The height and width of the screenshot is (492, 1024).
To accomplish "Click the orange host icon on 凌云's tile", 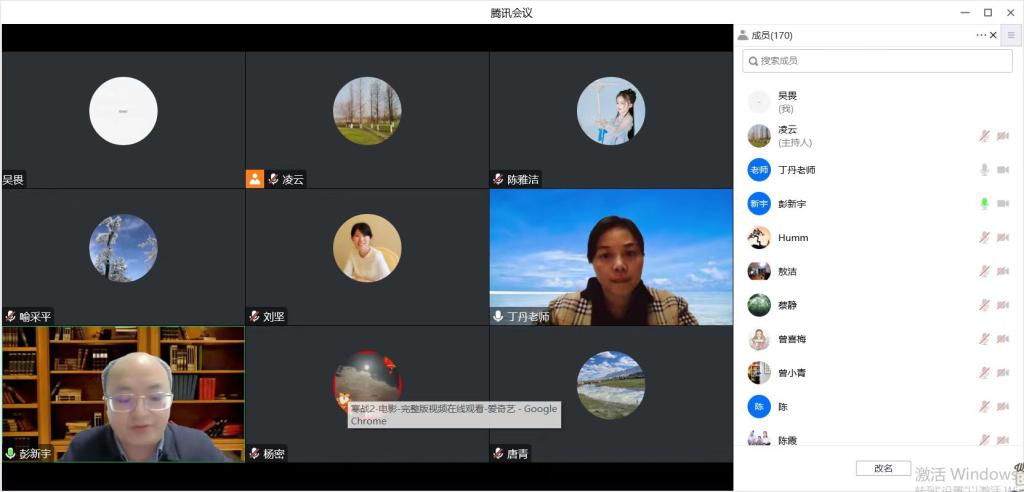I will pos(255,179).
